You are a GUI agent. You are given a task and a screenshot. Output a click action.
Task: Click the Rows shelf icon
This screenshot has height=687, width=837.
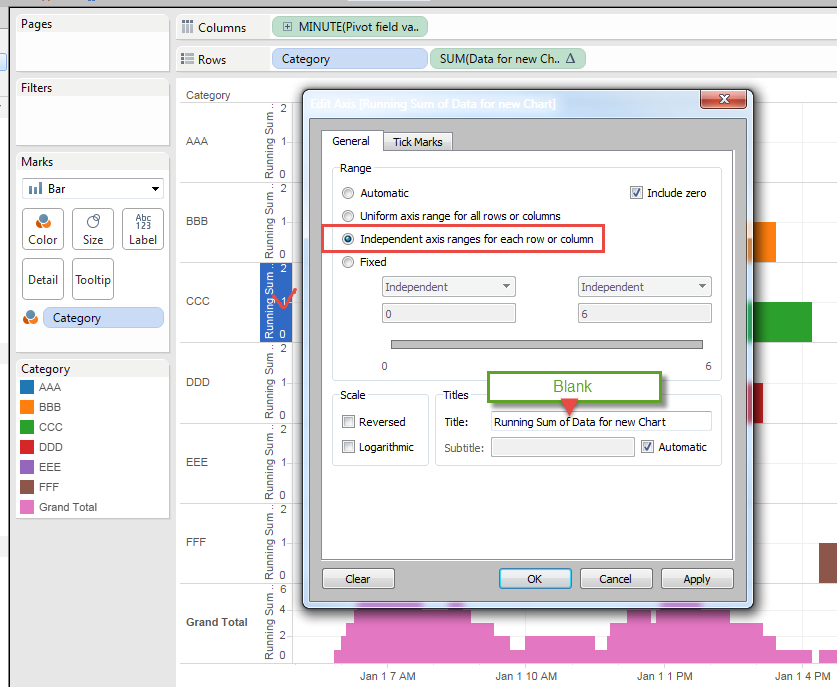(x=187, y=59)
